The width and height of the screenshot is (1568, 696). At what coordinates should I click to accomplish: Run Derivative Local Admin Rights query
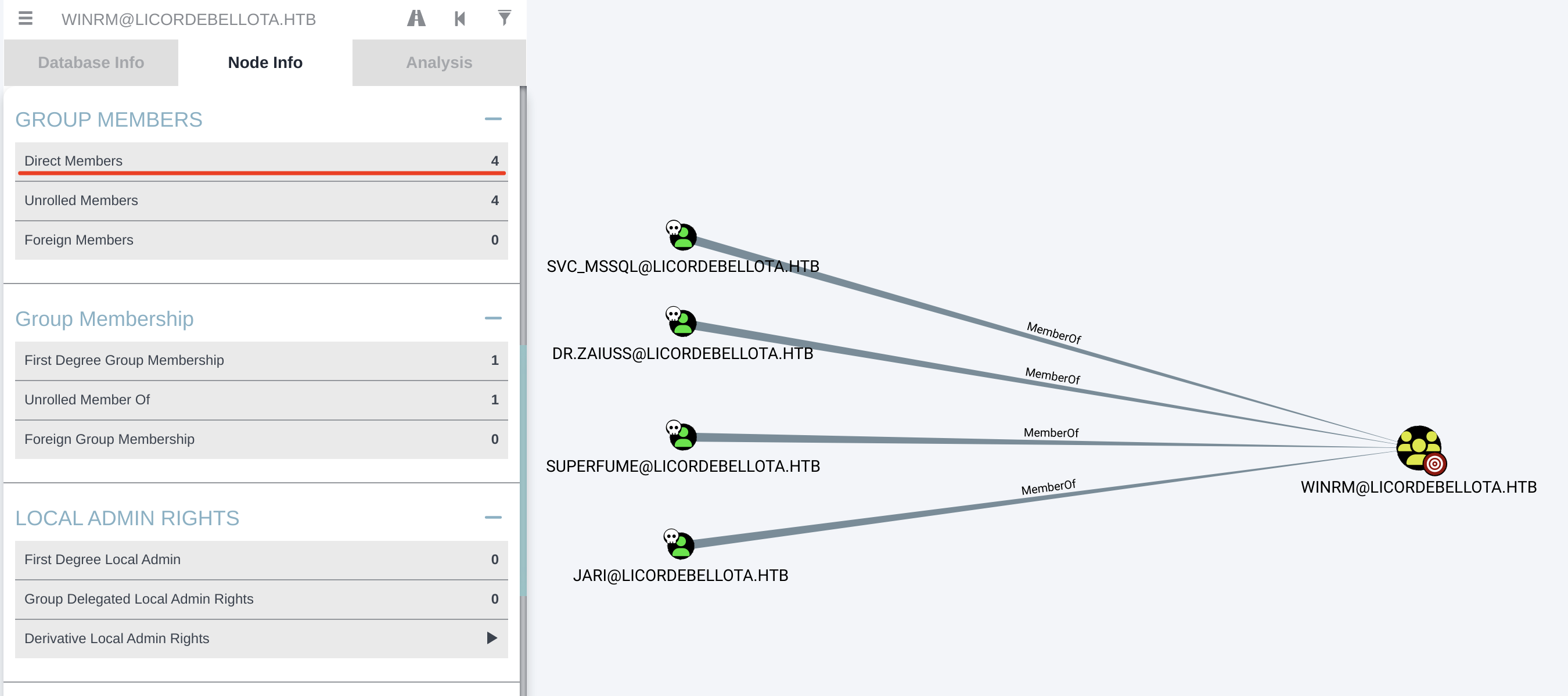(x=491, y=638)
